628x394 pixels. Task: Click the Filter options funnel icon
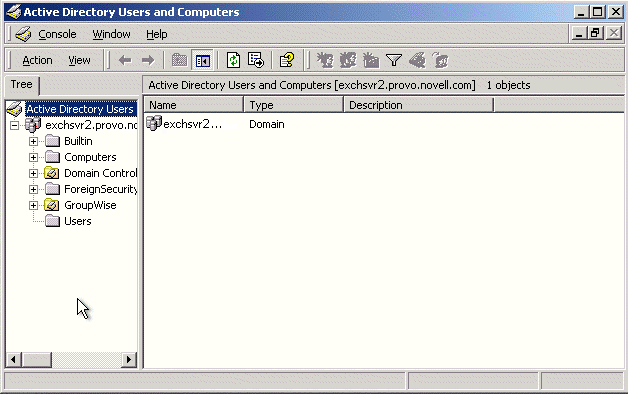[x=394, y=60]
